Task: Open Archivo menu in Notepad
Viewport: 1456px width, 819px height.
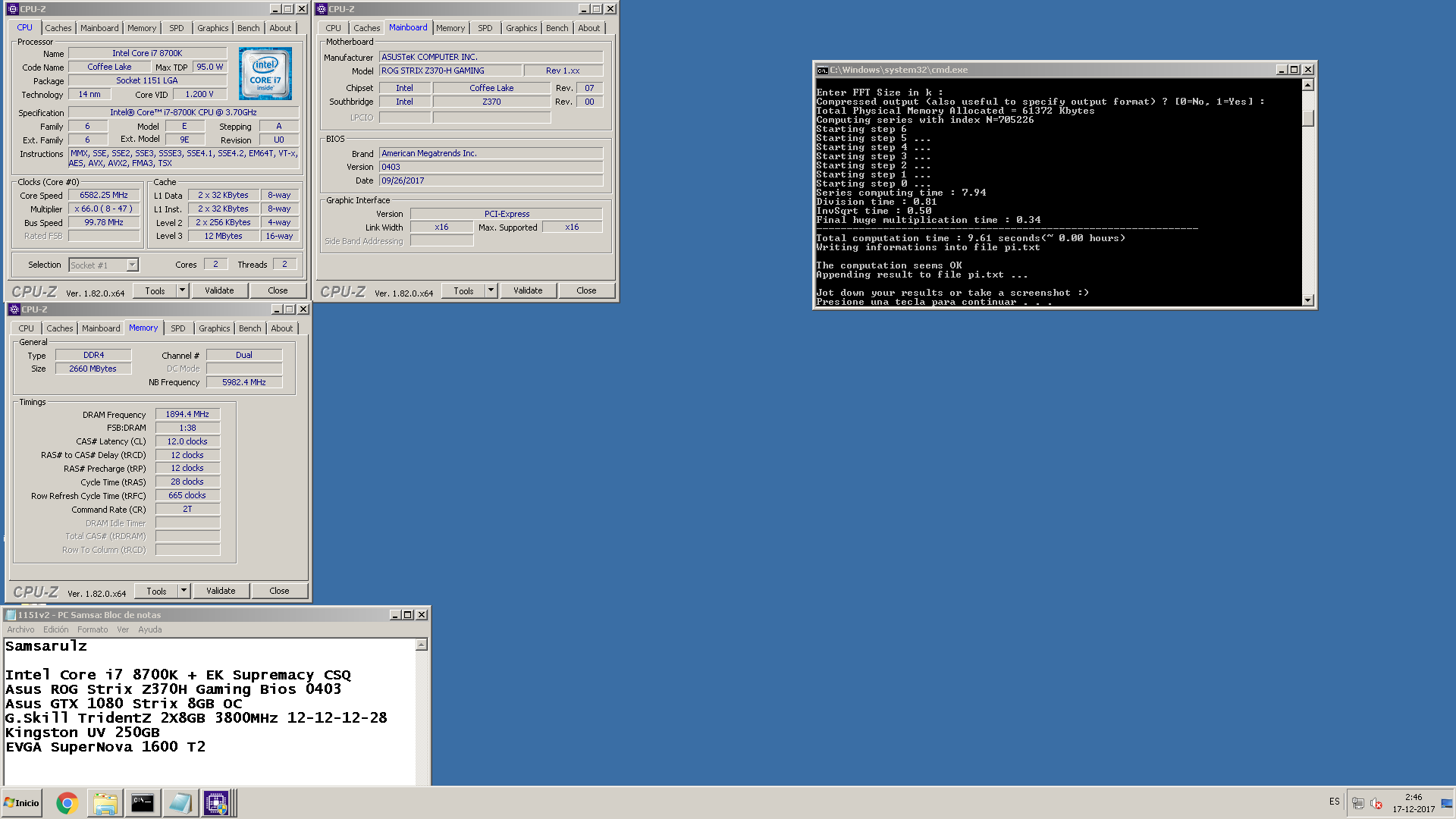Action: click(x=20, y=629)
